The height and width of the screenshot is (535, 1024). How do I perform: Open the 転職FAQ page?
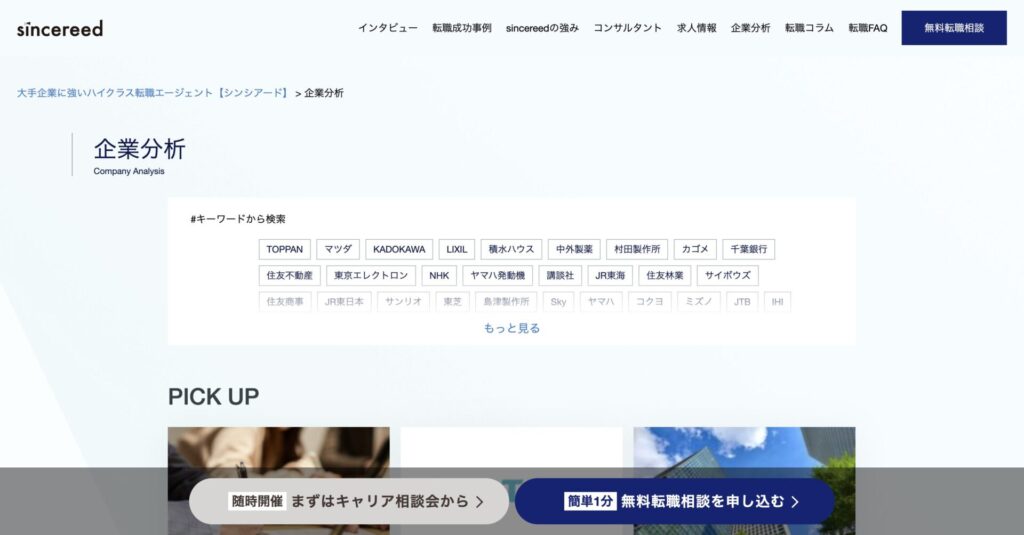(867, 28)
